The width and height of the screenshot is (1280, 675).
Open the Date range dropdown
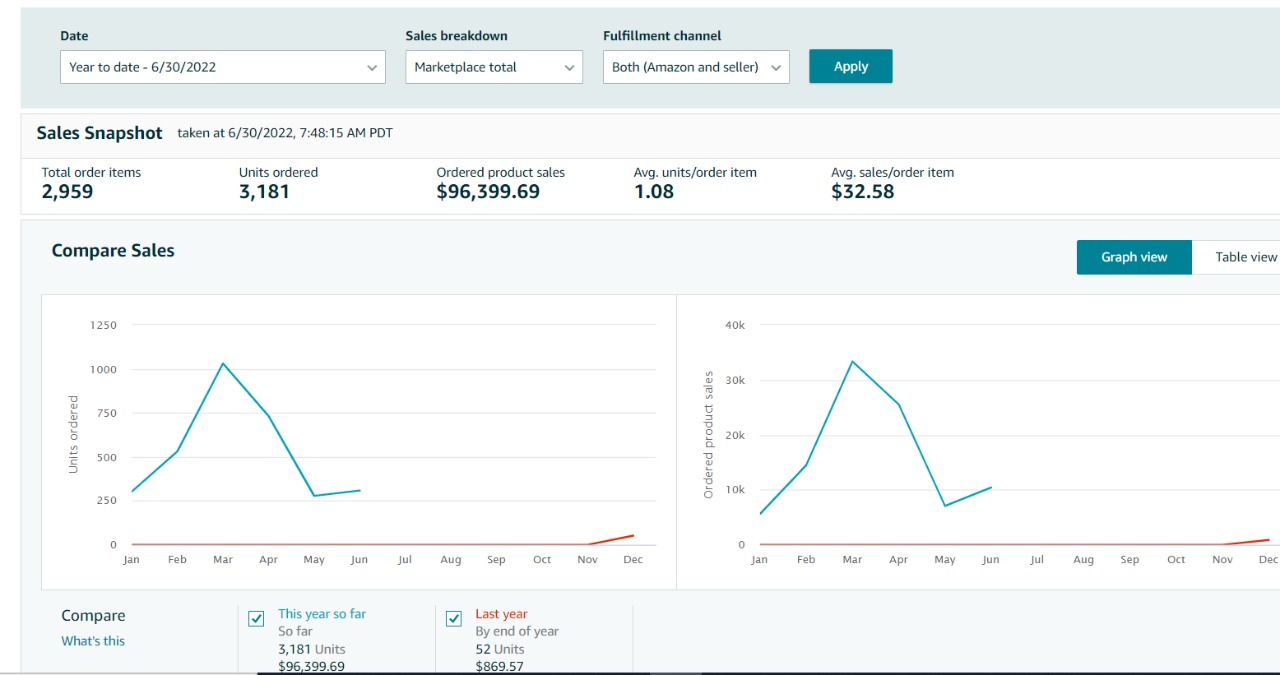tap(222, 67)
